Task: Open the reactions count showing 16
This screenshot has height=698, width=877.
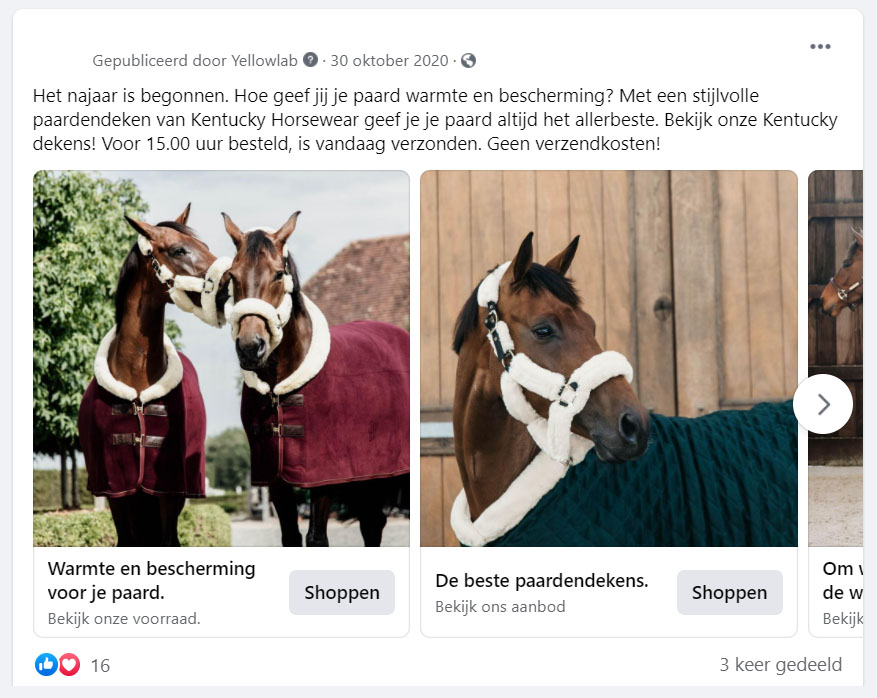Action: [100, 666]
